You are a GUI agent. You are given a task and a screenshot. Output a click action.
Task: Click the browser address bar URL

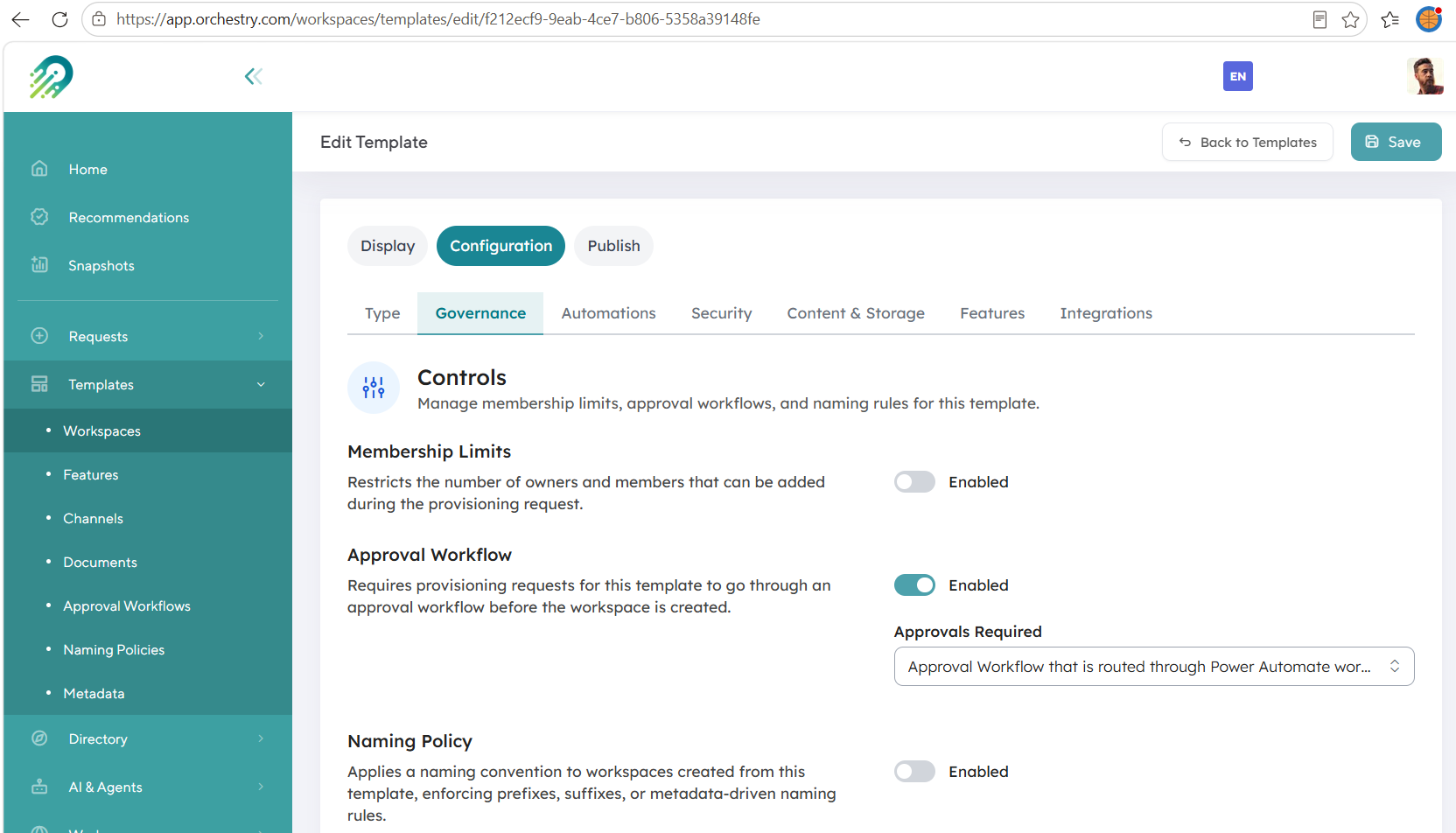(x=437, y=19)
